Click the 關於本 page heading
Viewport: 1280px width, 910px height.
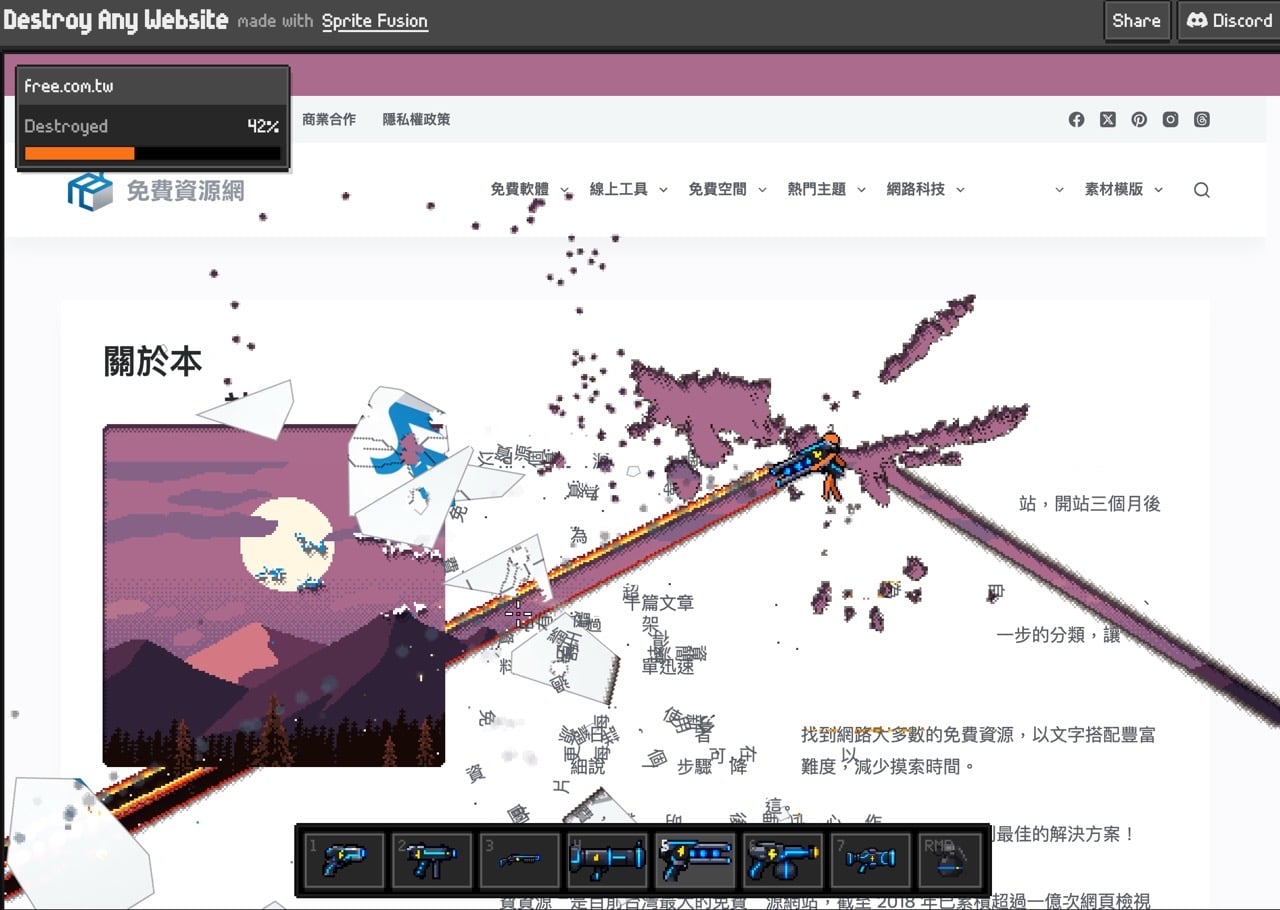click(153, 361)
